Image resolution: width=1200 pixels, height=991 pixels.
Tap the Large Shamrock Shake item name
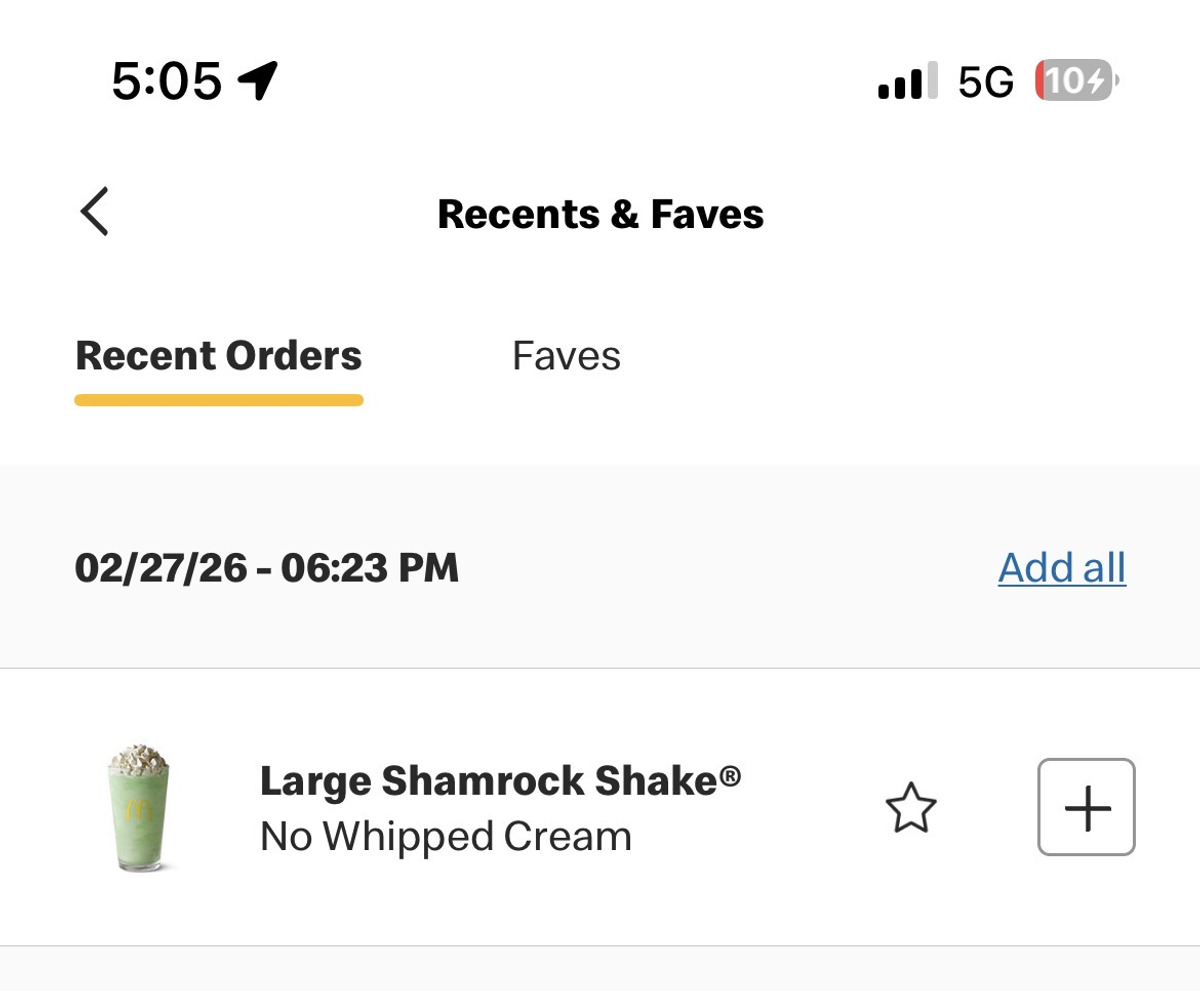coord(488,780)
